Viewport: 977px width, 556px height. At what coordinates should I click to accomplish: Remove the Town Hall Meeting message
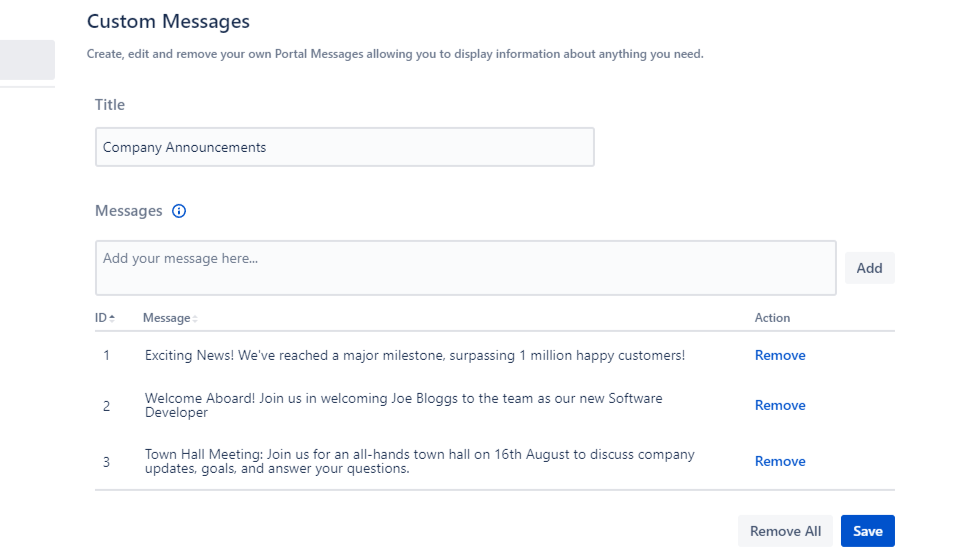[x=779, y=461]
